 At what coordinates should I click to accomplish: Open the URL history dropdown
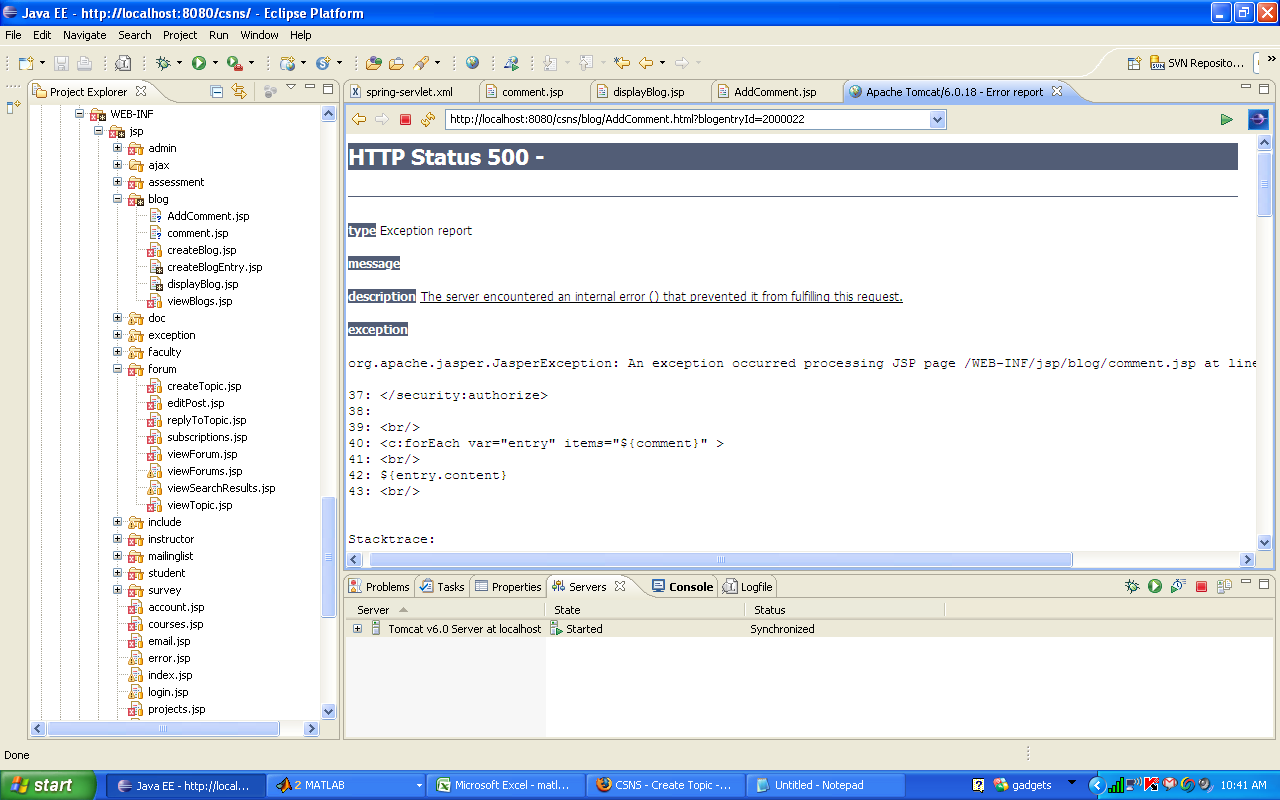[937, 120]
